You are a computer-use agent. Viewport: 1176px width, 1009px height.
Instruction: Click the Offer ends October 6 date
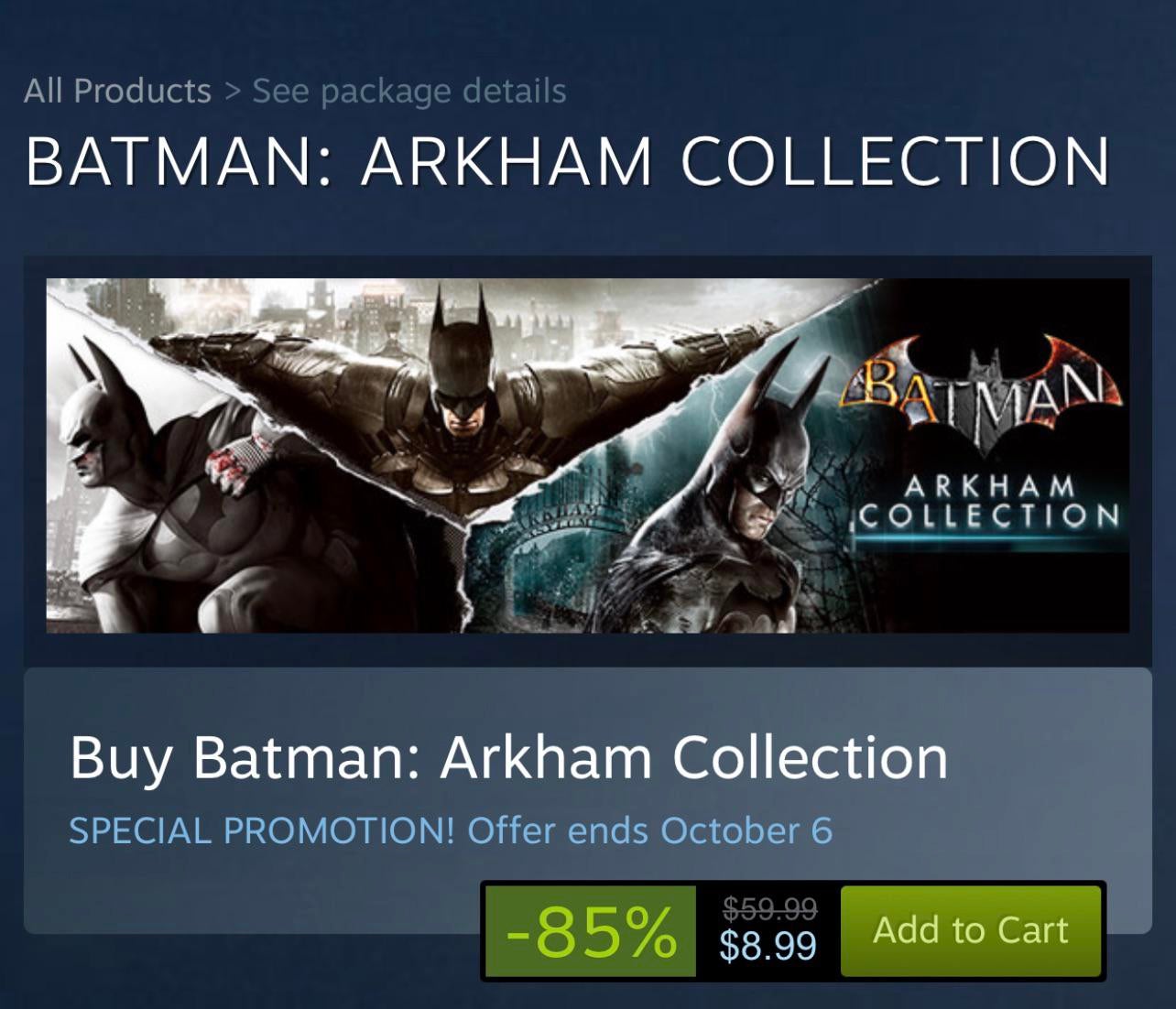point(649,830)
